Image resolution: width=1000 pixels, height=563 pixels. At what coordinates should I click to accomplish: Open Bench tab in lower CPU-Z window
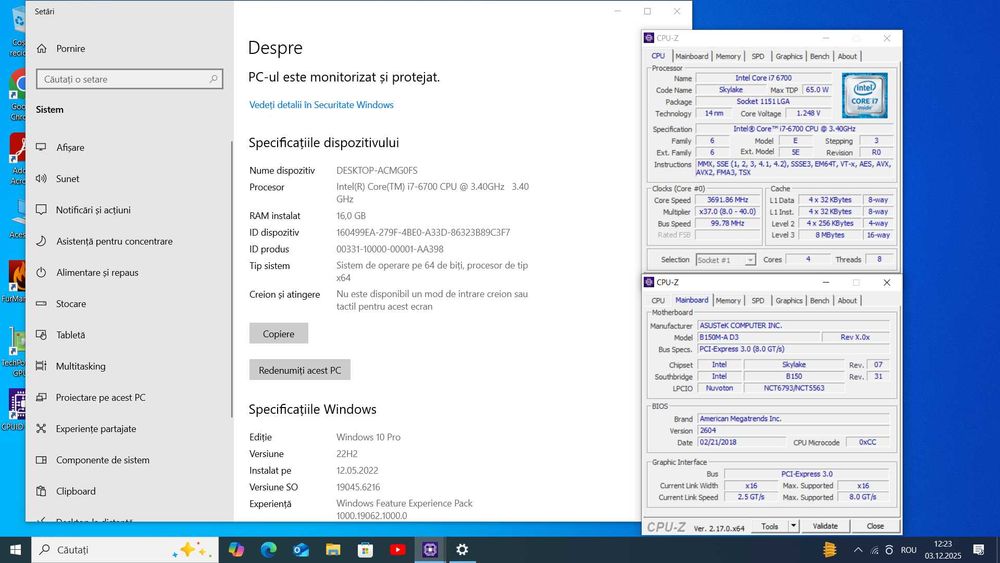pyautogui.click(x=820, y=300)
